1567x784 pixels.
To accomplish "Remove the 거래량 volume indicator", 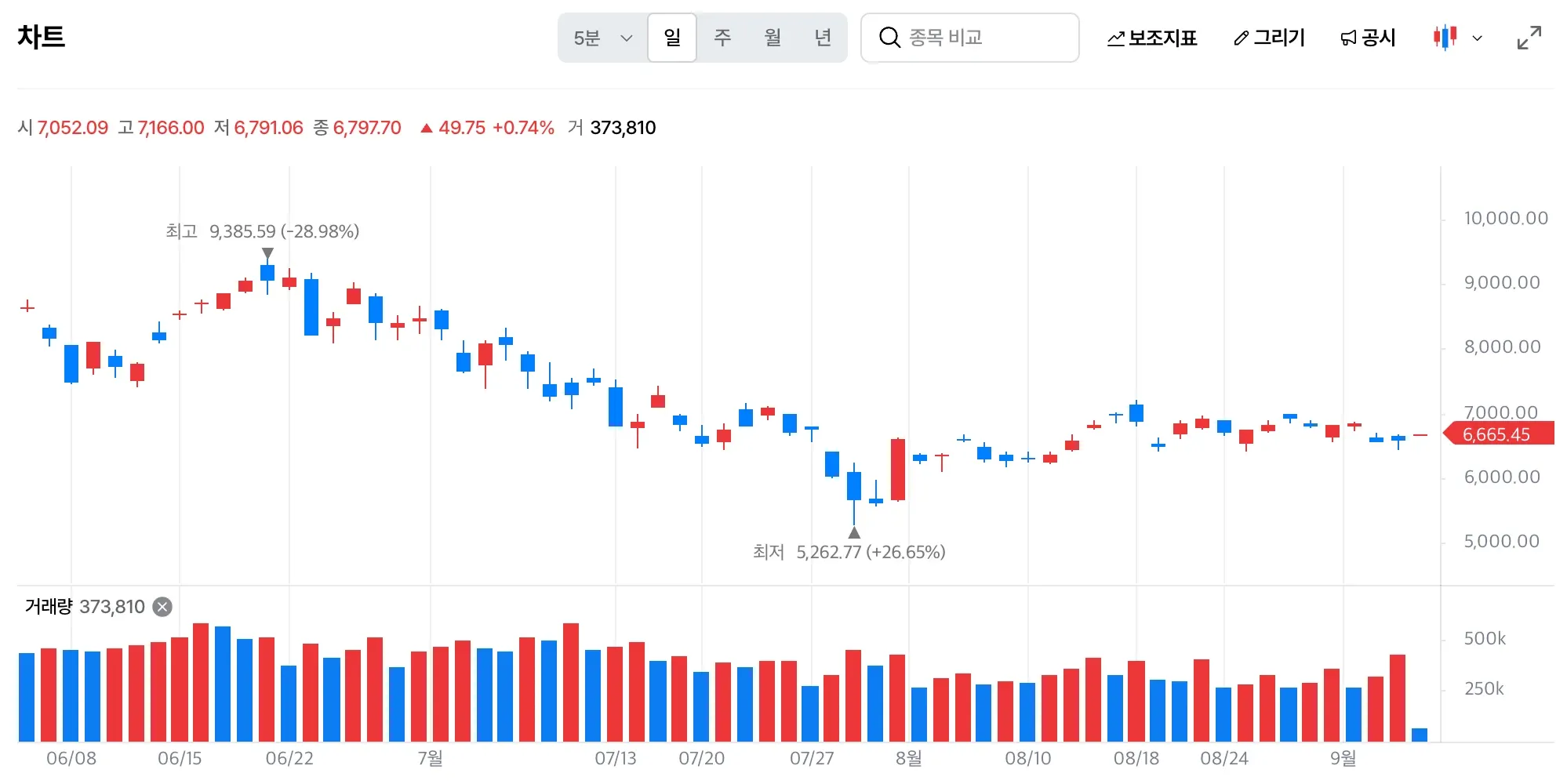I will [x=162, y=607].
